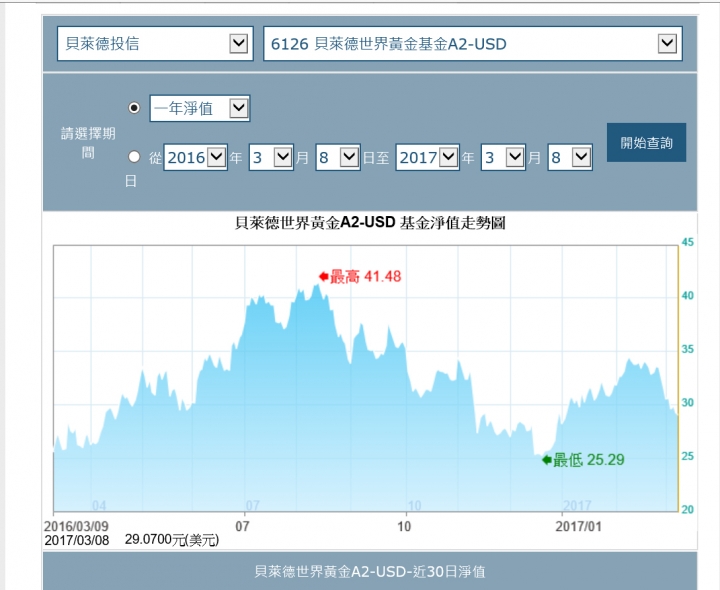Viewport: 720px width, 590px height.
Task: Open the start year 2016 dropdown
Action: click(217, 157)
